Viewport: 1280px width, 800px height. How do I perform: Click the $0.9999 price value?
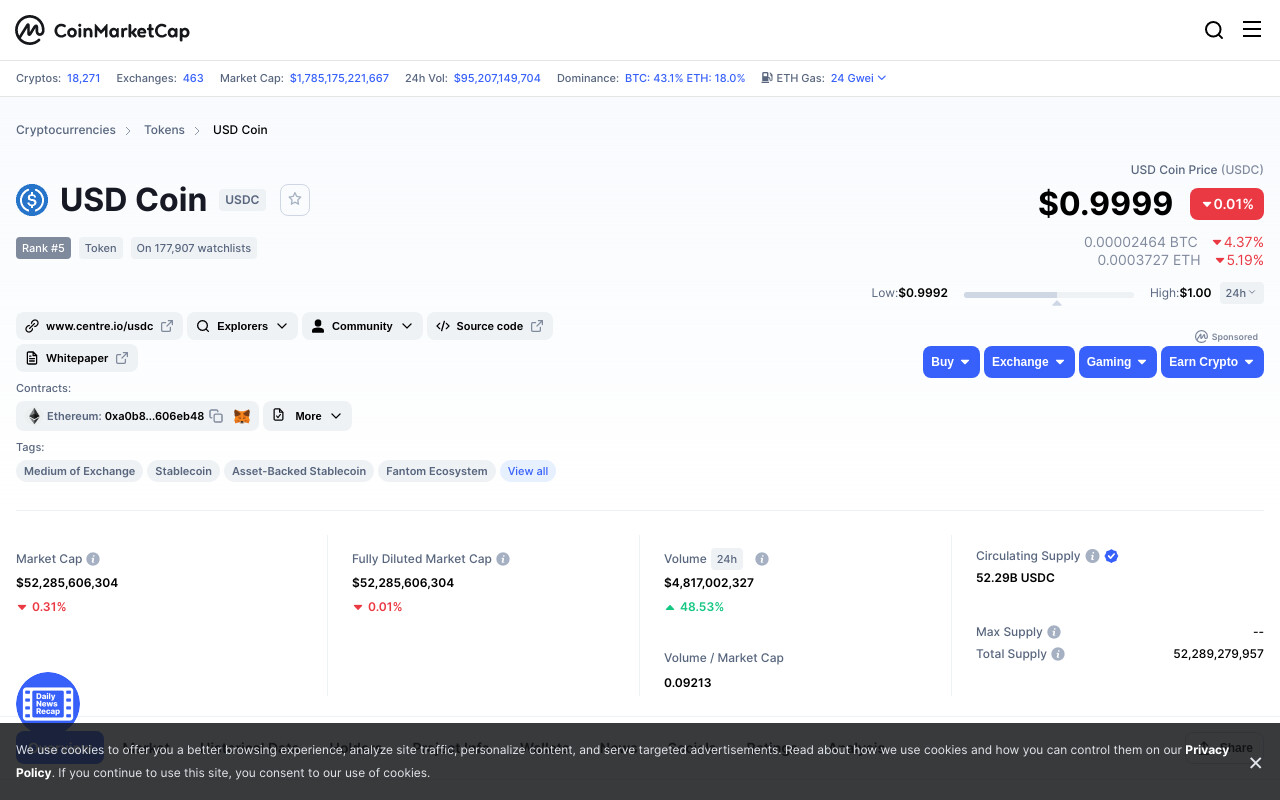1105,203
